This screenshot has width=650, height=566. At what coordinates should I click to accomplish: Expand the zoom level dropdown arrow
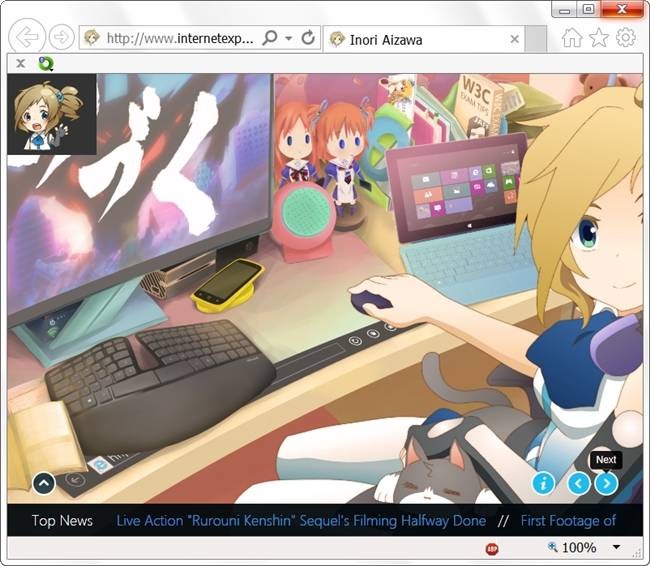coord(617,547)
